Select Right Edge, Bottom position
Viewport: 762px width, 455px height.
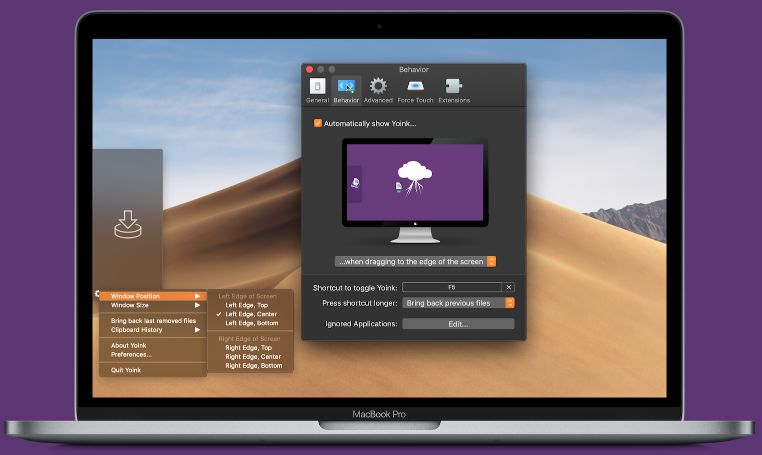[x=250, y=366]
